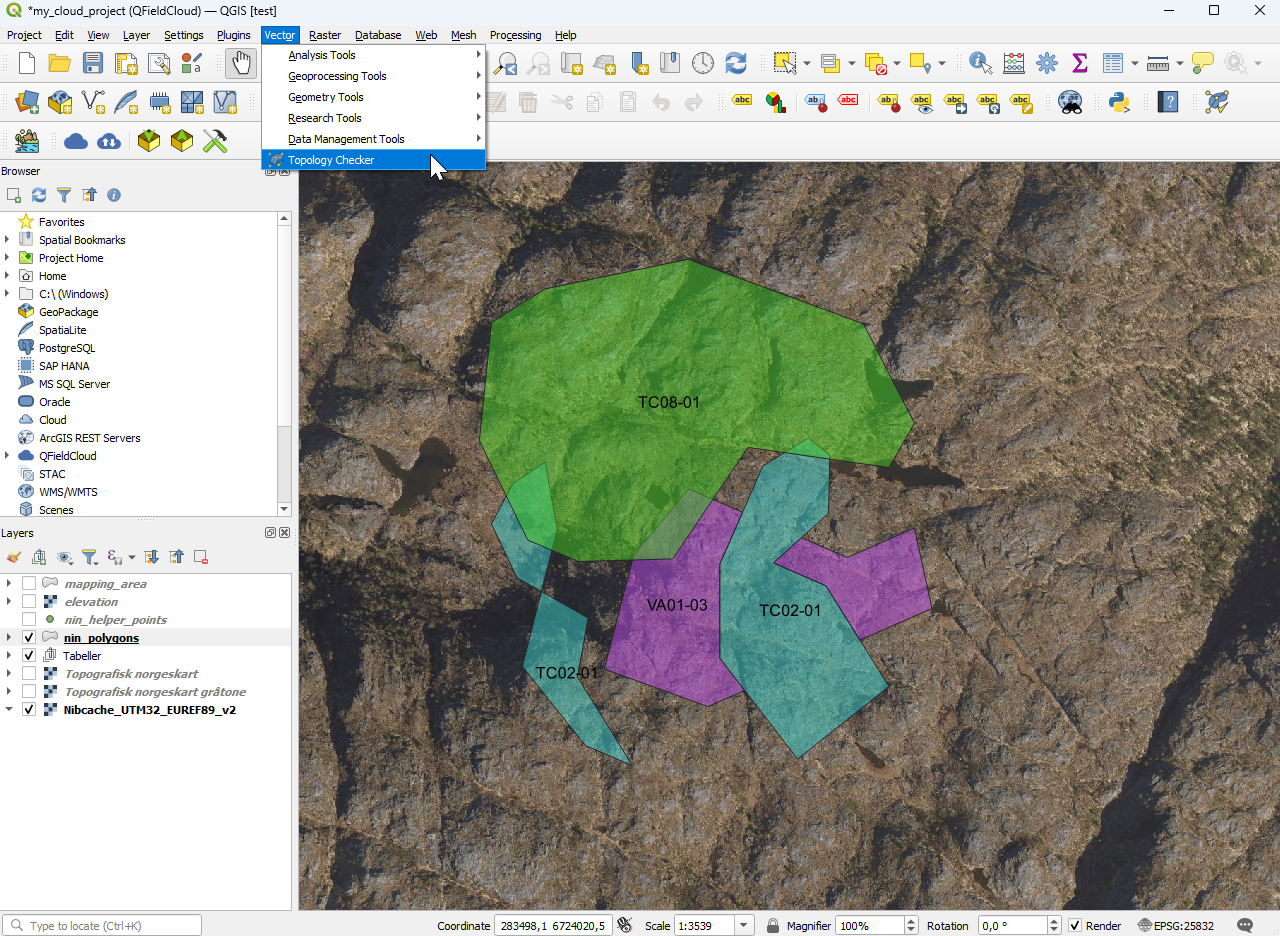Image resolution: width=1280 pixels, height=936 pixels.
Task: Select the Pan Map hand tool
Action: pyautogui.click(x=240, y=63)
